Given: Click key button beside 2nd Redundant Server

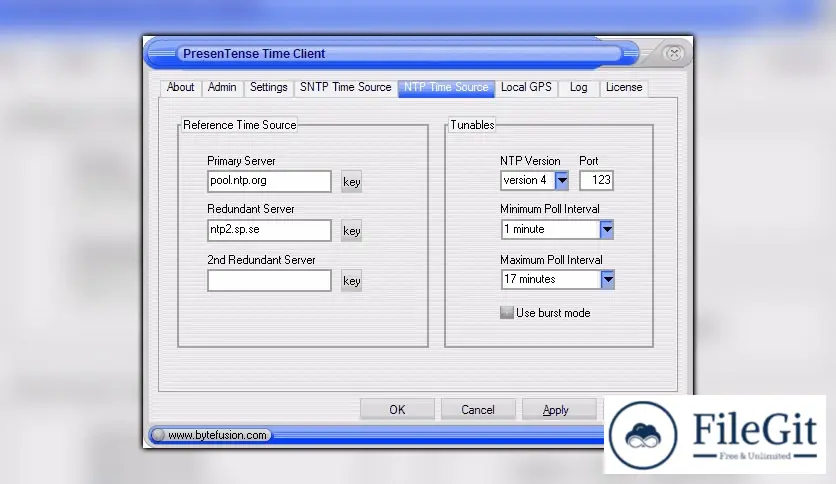Looking at the screenshot, I should tap(351, 281).
